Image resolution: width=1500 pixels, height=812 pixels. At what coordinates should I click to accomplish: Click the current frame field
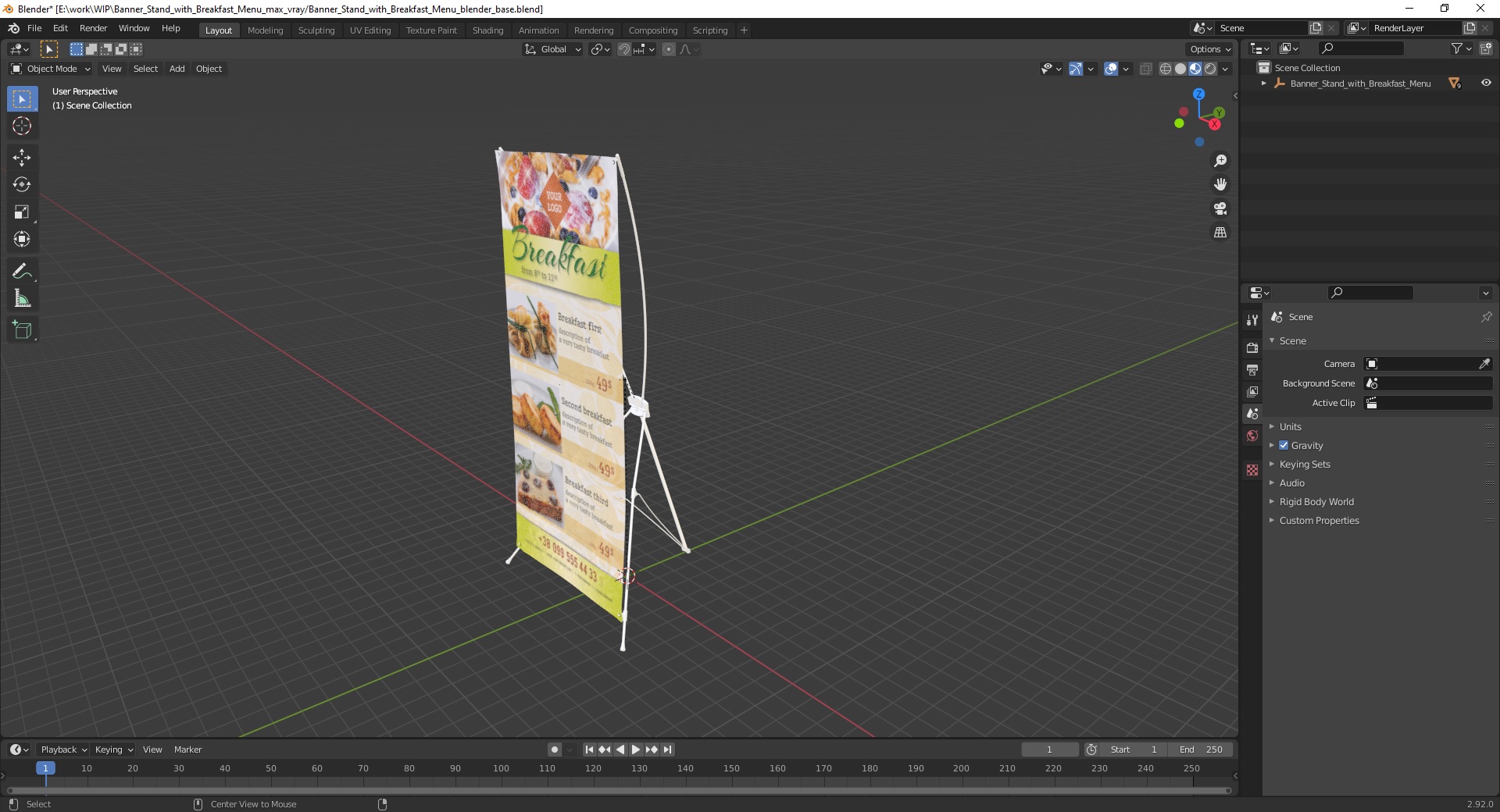pos(1049,750)
